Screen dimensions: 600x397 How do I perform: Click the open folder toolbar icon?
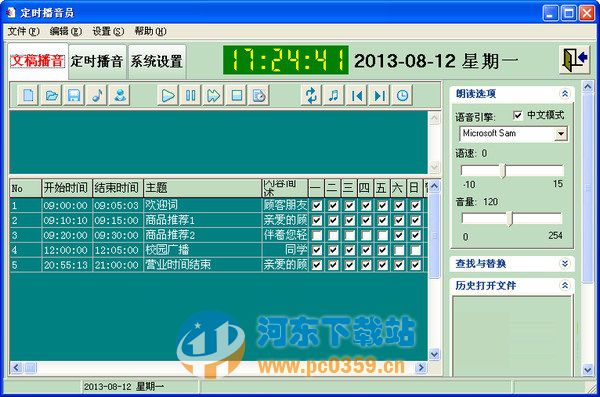[51, 95]
